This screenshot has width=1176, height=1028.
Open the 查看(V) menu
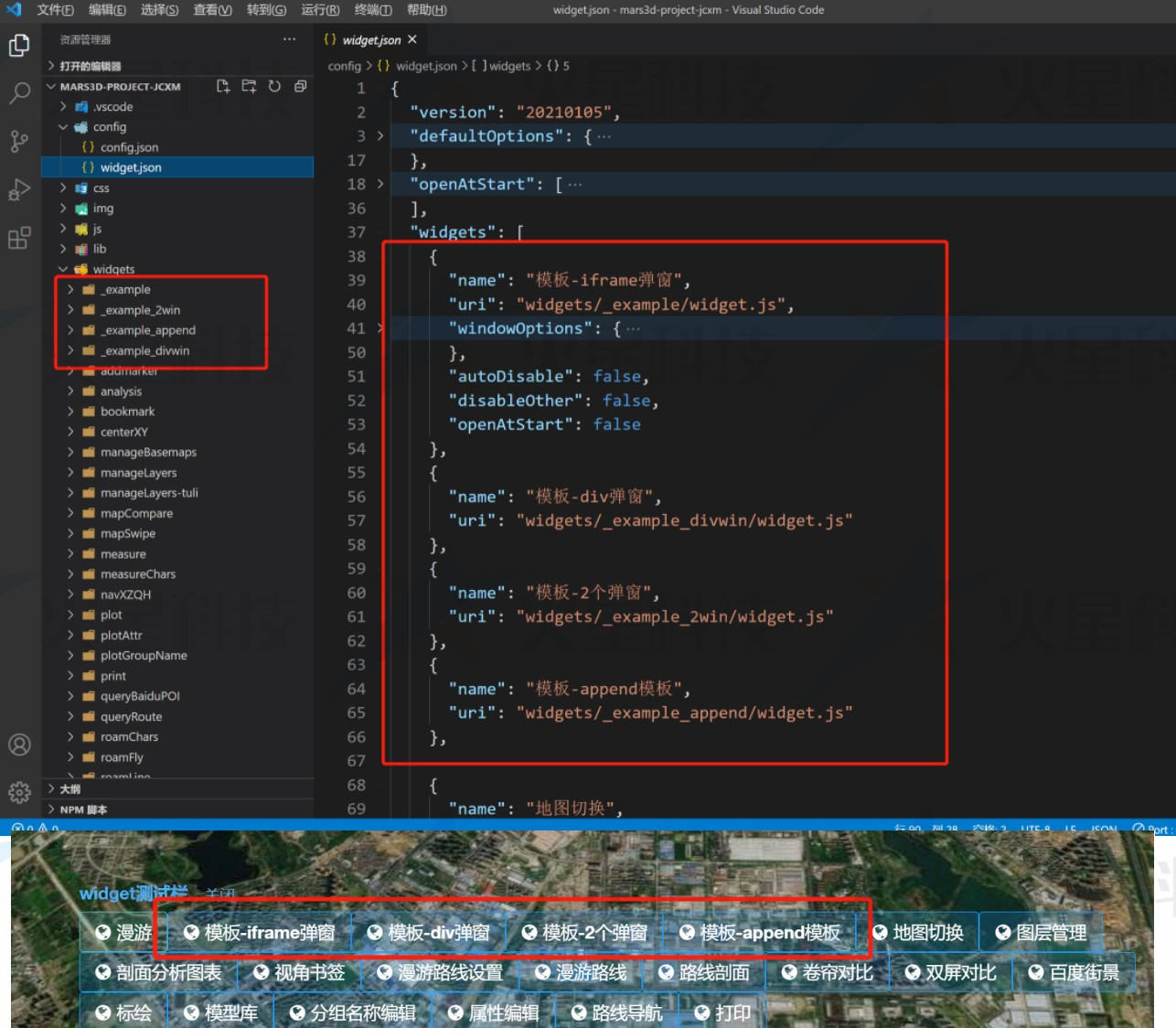point(212,10)
